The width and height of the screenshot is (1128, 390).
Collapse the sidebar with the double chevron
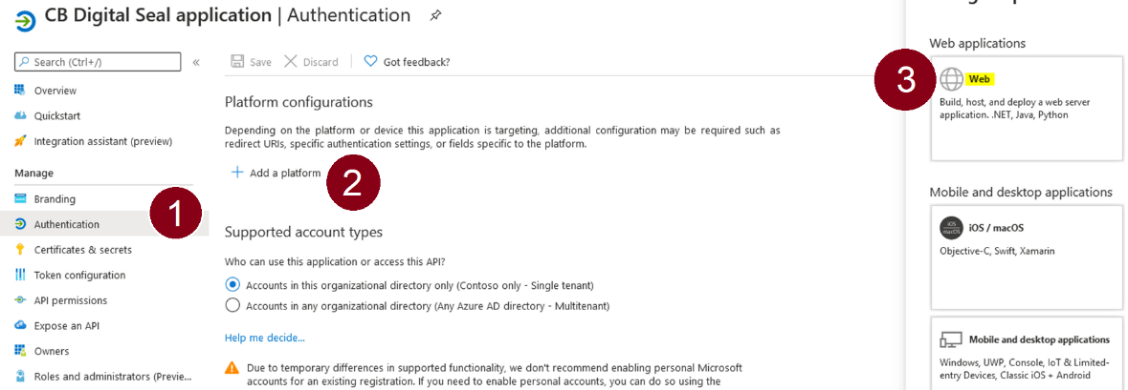click(196, 63)
